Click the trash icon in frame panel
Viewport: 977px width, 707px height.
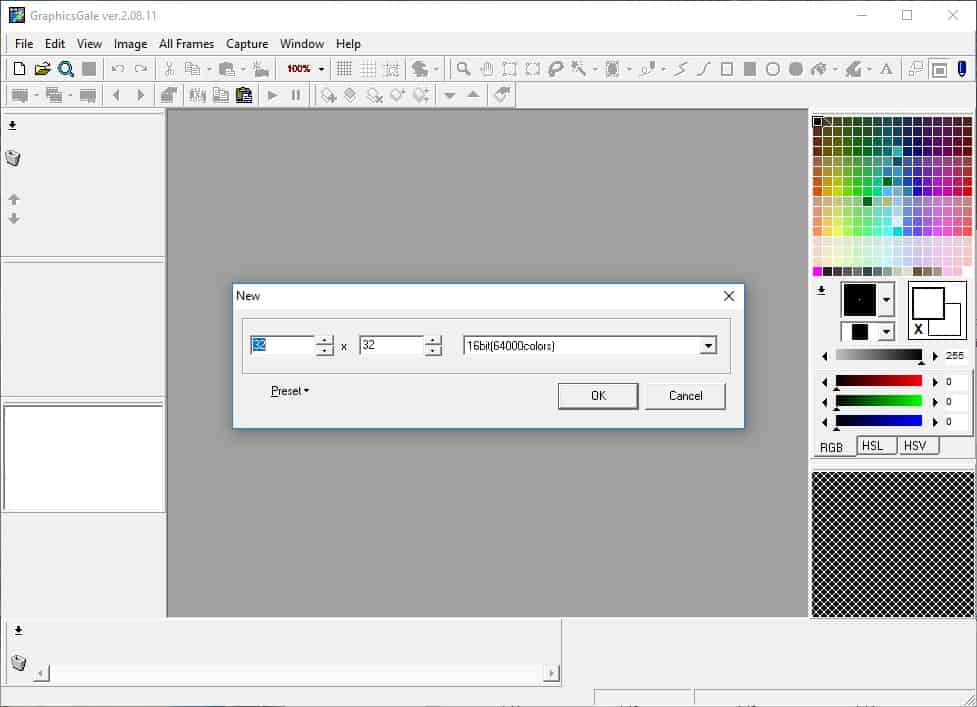pos(19,662)
